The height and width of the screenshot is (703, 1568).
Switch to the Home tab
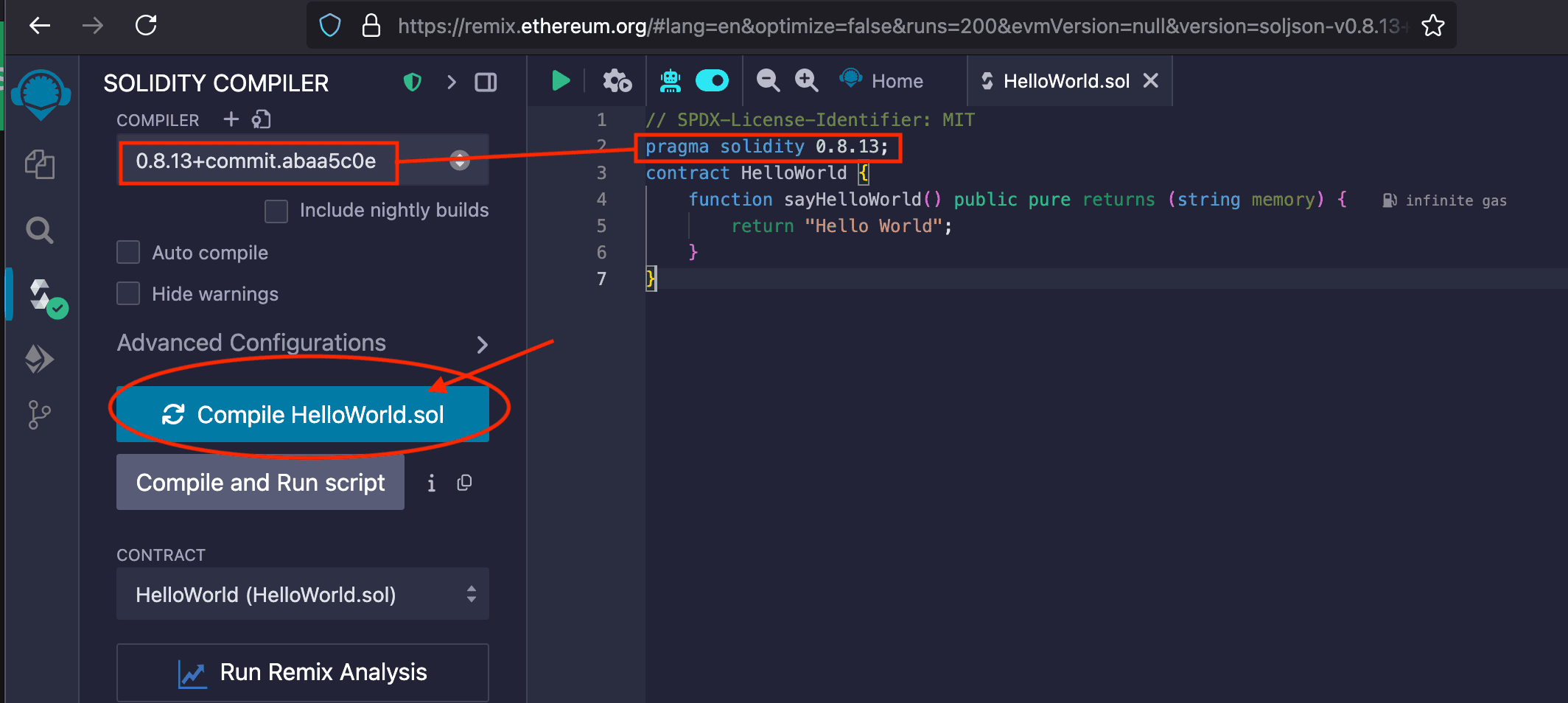pyautogui.click(x=883, y=80)
